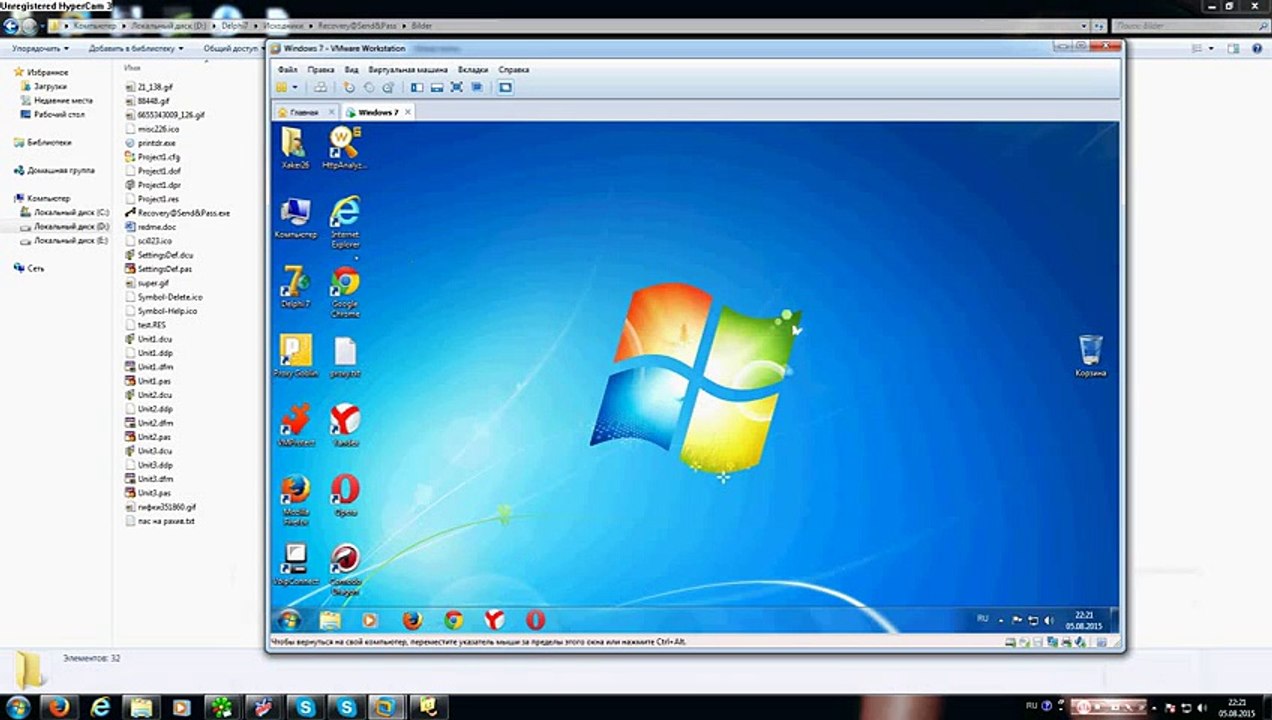Switch to the Главная tab
Screen dimensions: 1272x720
coord(303,113)
